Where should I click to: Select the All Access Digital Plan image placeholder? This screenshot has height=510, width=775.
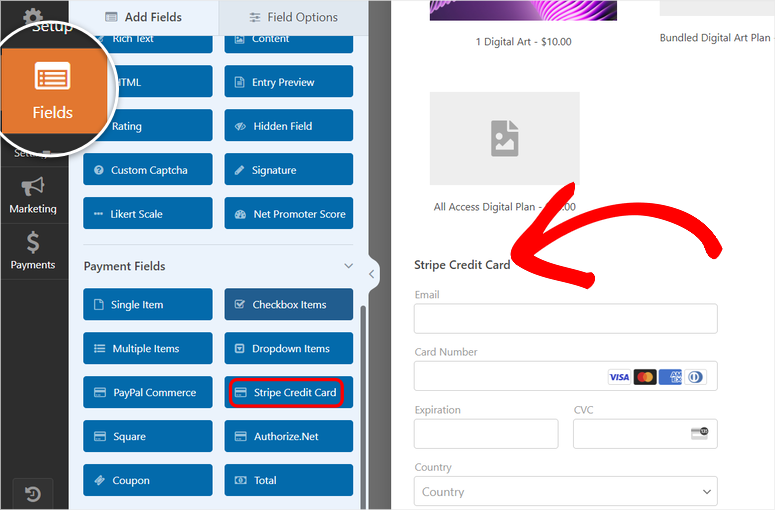(504, 138)
